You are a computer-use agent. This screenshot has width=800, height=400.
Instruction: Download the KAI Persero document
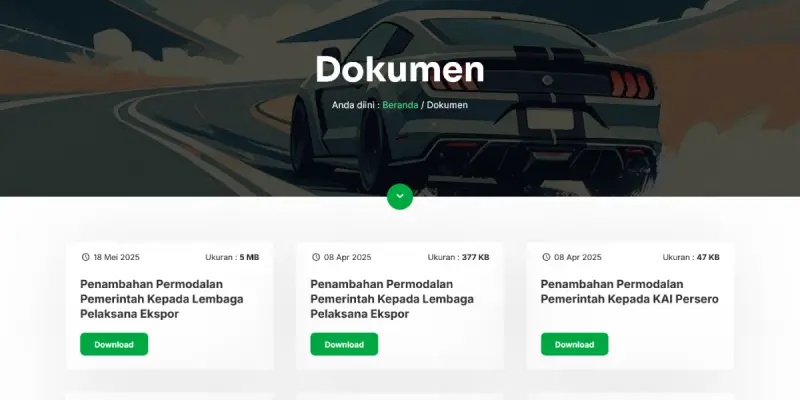(574, 344)
